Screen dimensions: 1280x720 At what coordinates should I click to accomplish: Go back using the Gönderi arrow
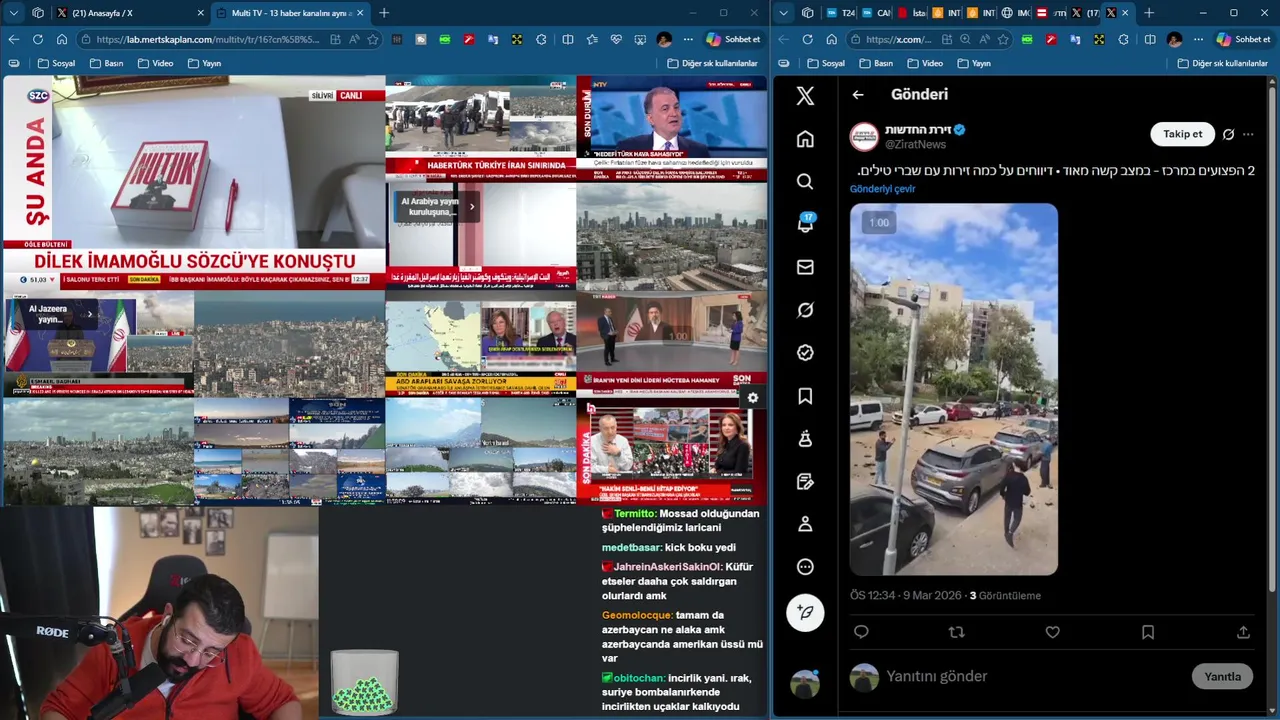pyautogui.click(x=858, y=95)
